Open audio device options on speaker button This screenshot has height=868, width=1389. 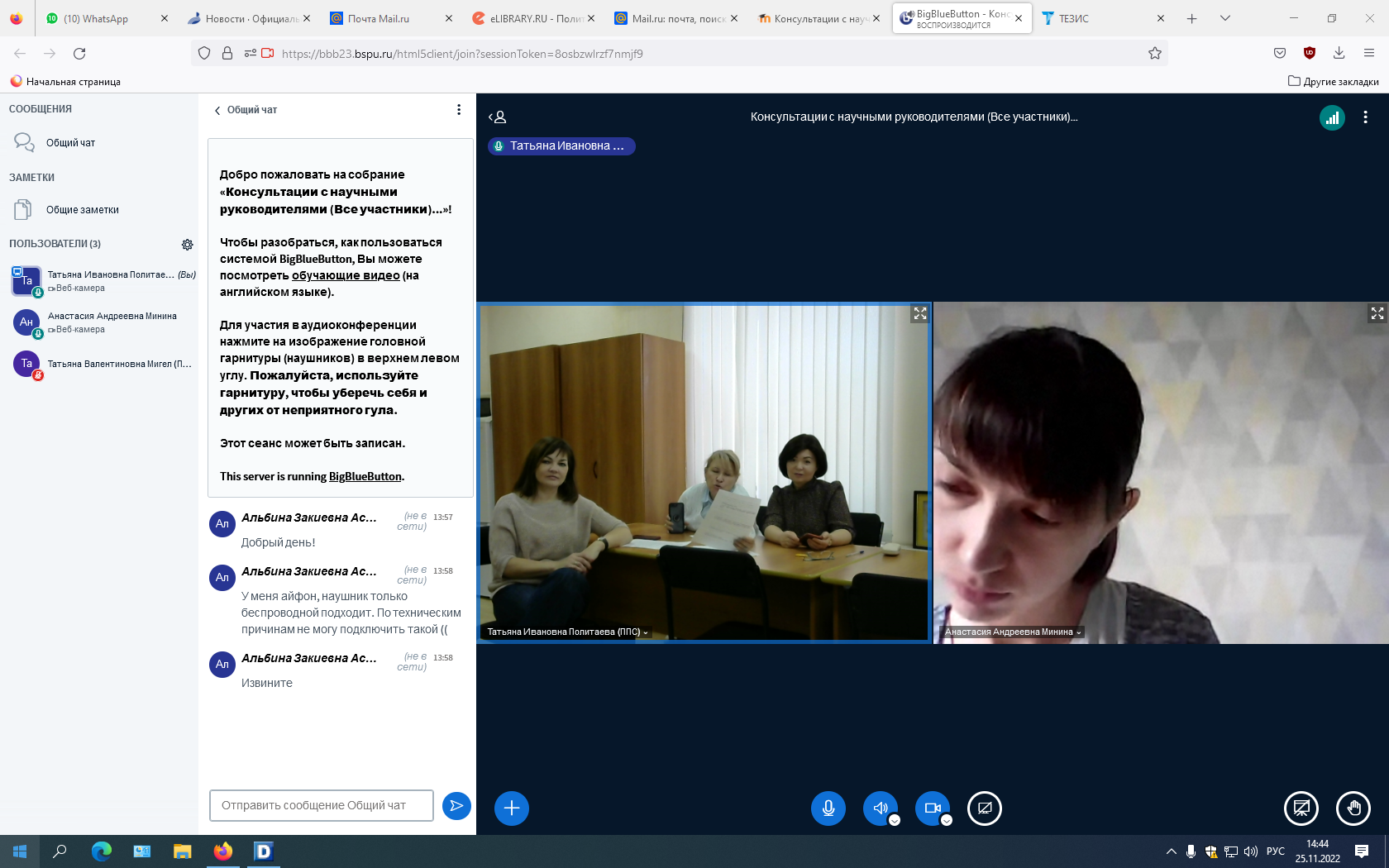tap(895, 820)
